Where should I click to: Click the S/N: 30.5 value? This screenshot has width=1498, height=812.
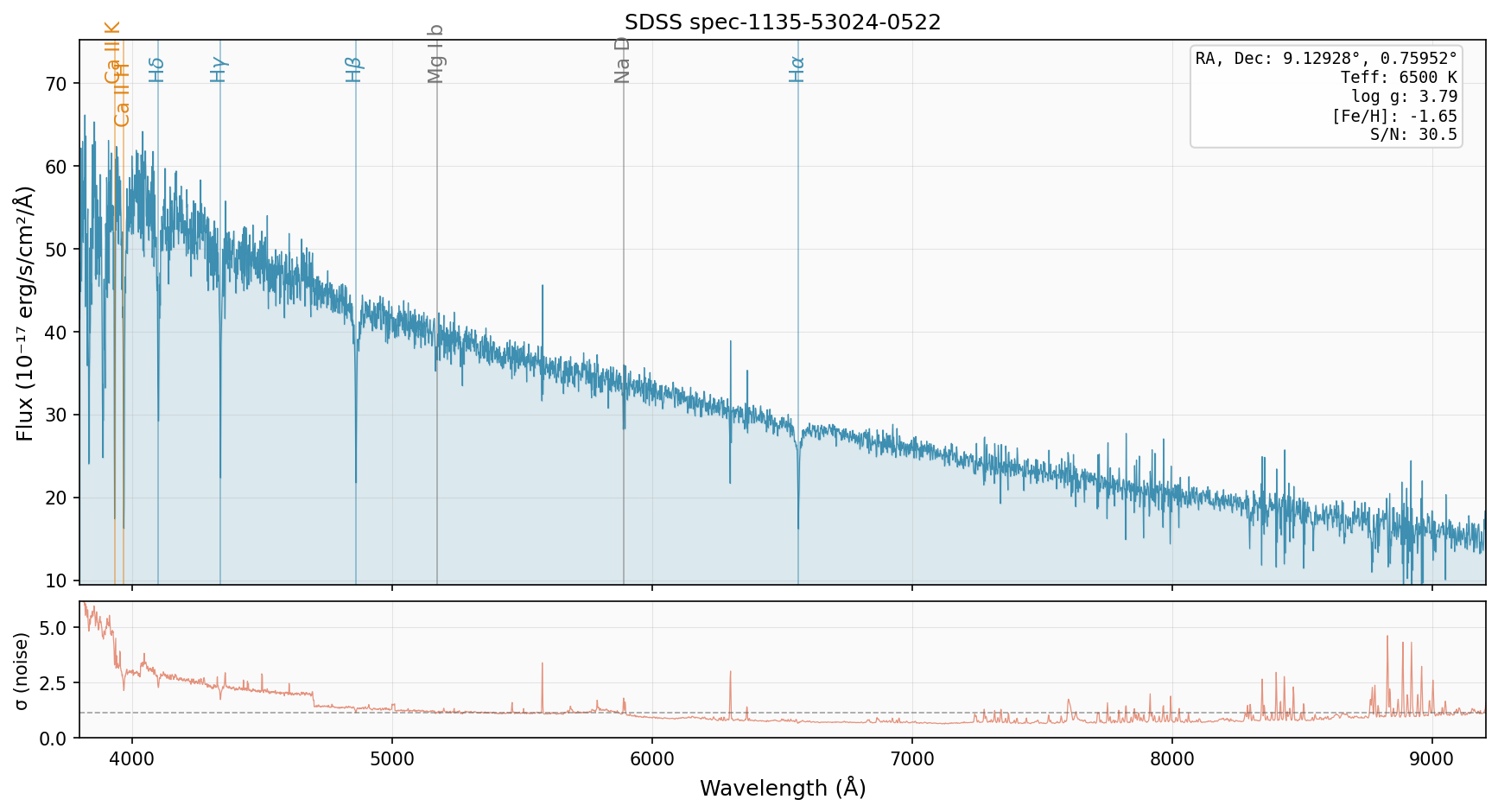[1413, 135]
